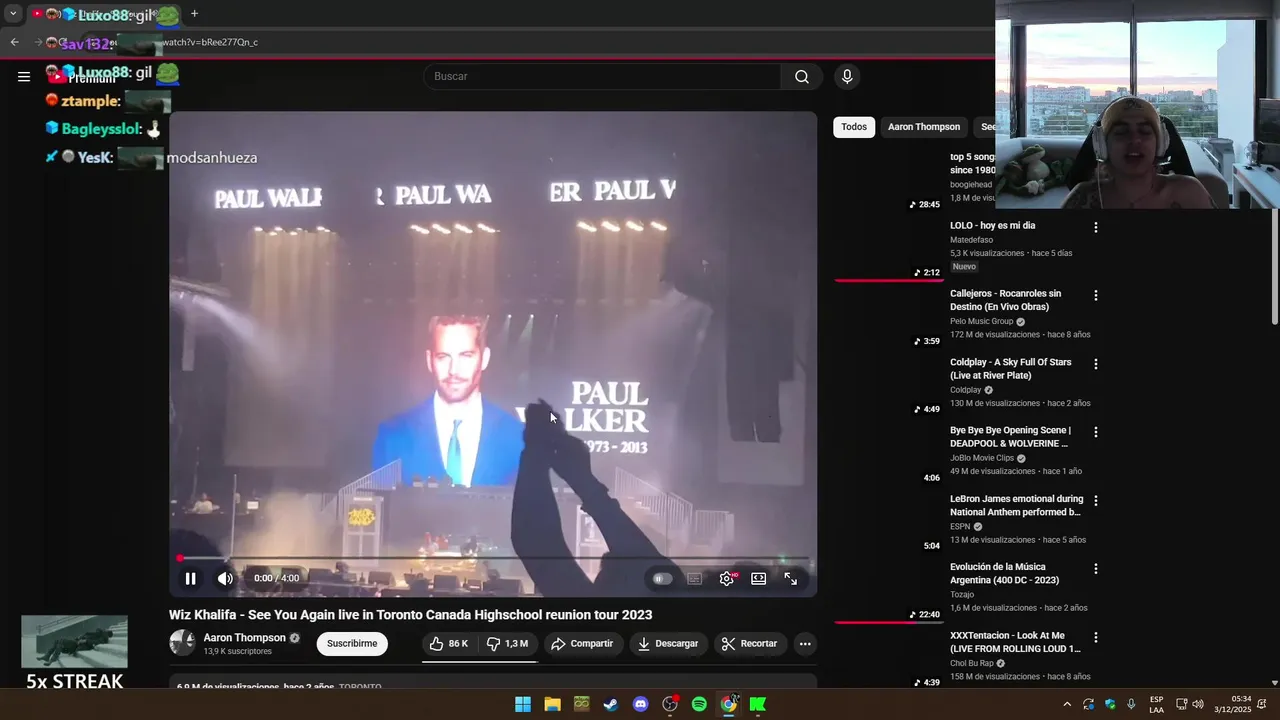Click Pelo Music Group channel name
The image size is (1280, 720).
(981, 321)
